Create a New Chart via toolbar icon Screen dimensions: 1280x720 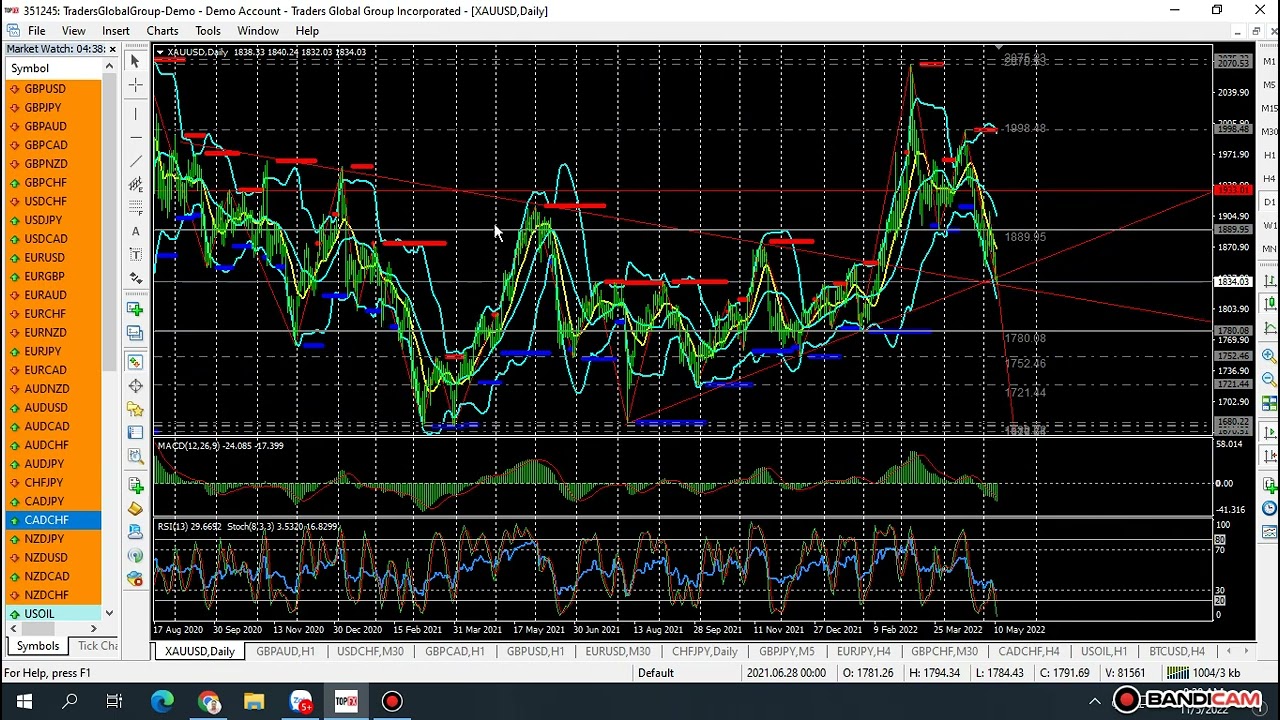click(135, 309)
